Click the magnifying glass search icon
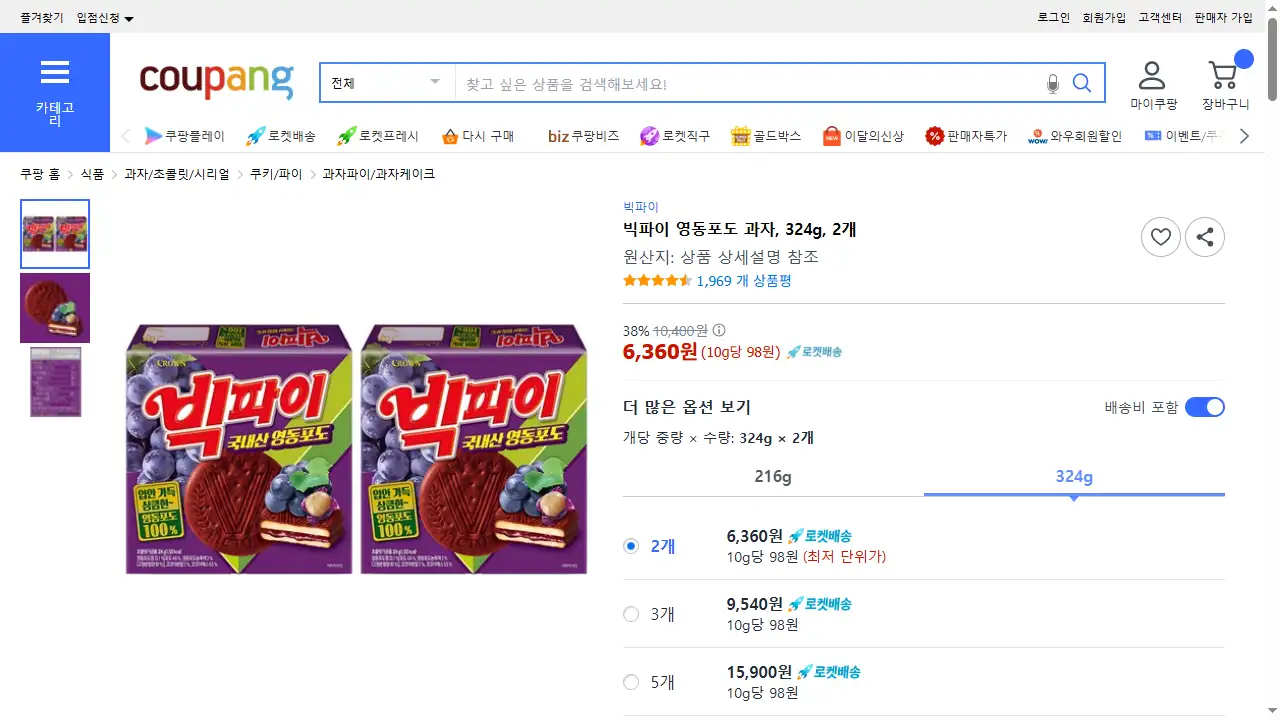Screen dimensions: 1280x720 [x=1082, y=83]
